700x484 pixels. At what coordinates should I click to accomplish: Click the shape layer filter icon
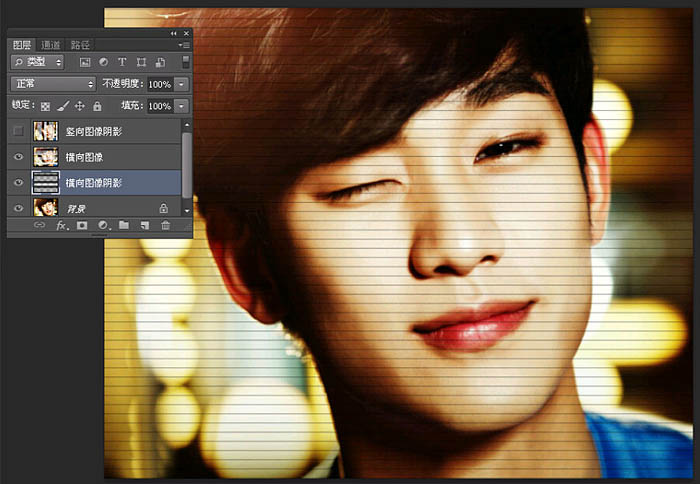point(141,62)
